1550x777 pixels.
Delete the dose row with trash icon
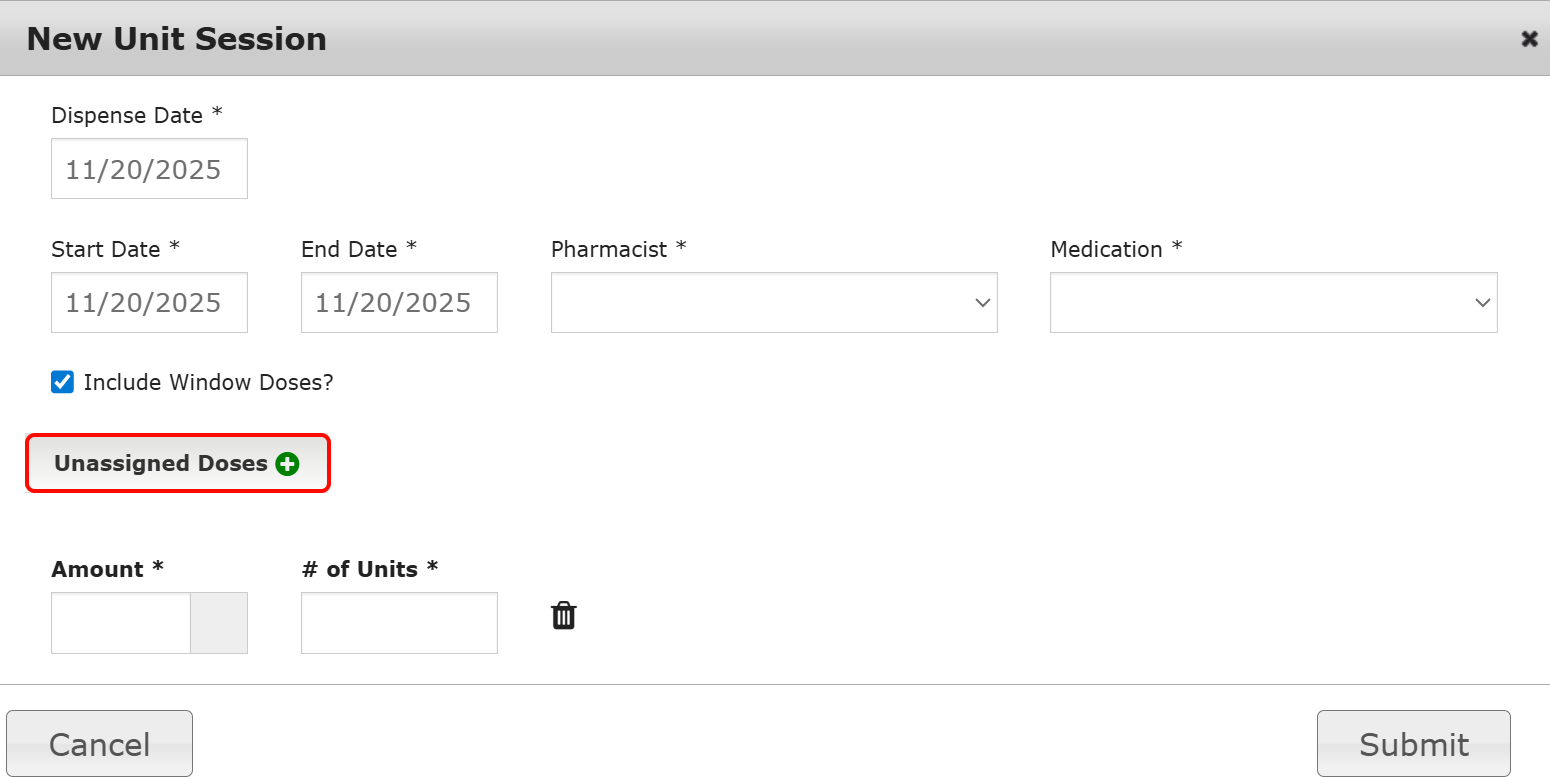(x=564, y=616)
